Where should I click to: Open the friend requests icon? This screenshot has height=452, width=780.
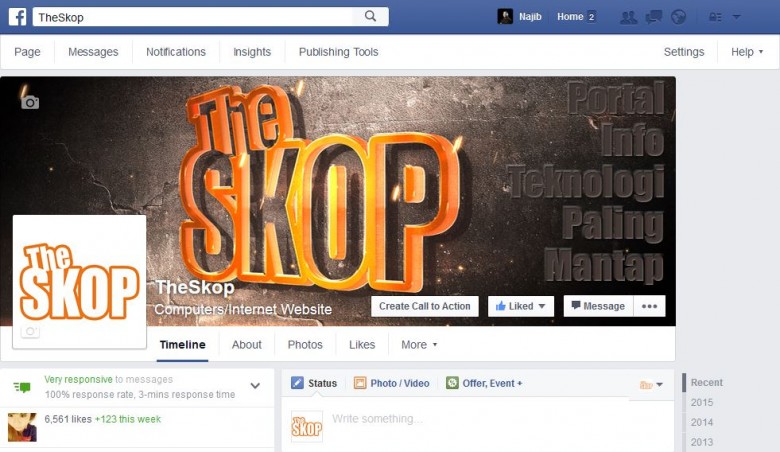click(x=629, y=17)
